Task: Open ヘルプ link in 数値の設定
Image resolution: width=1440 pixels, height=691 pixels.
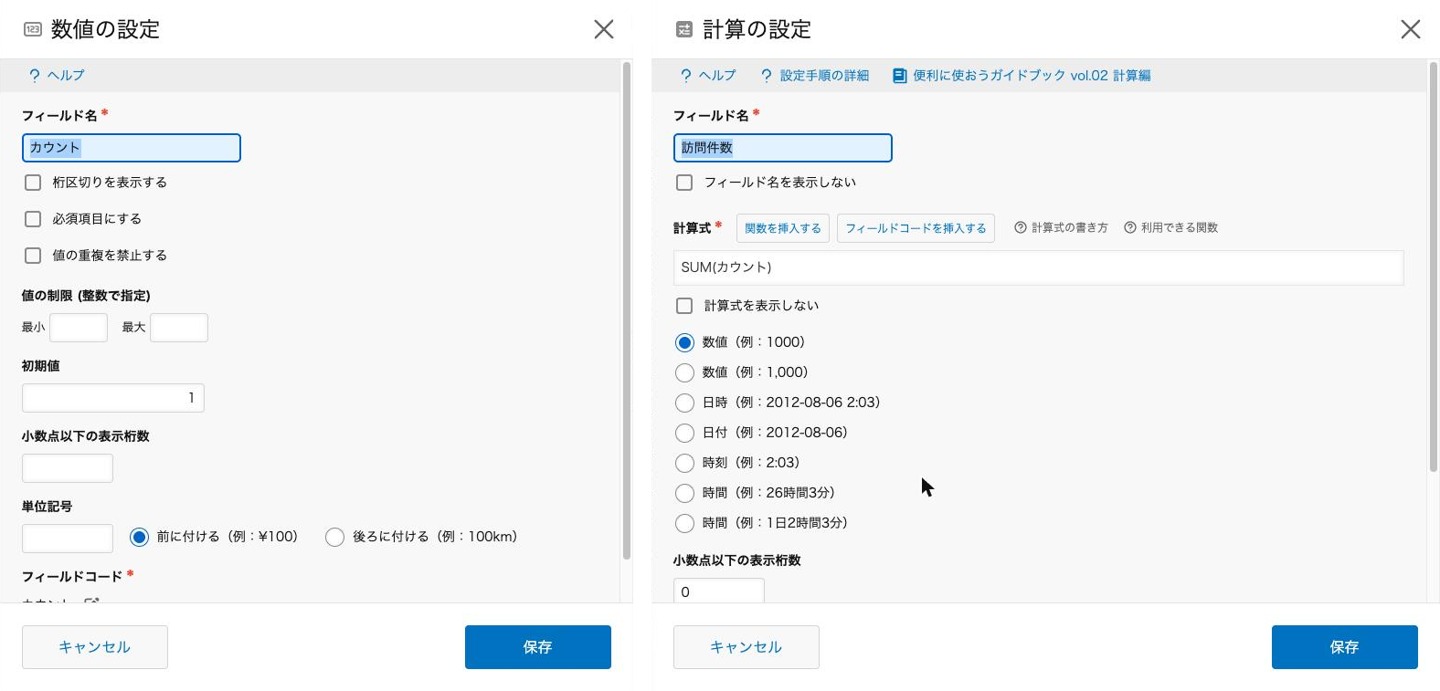Action: point(66,75)
